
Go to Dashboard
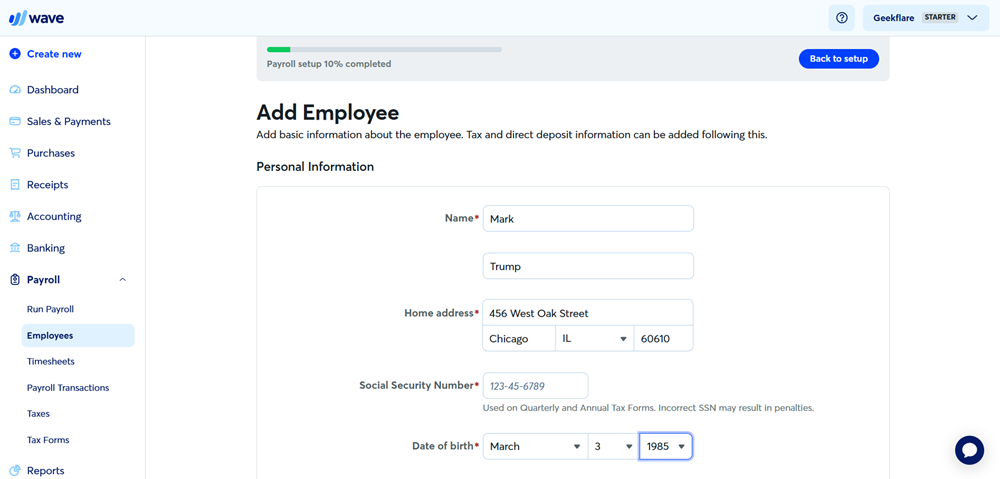click(53, 90)
